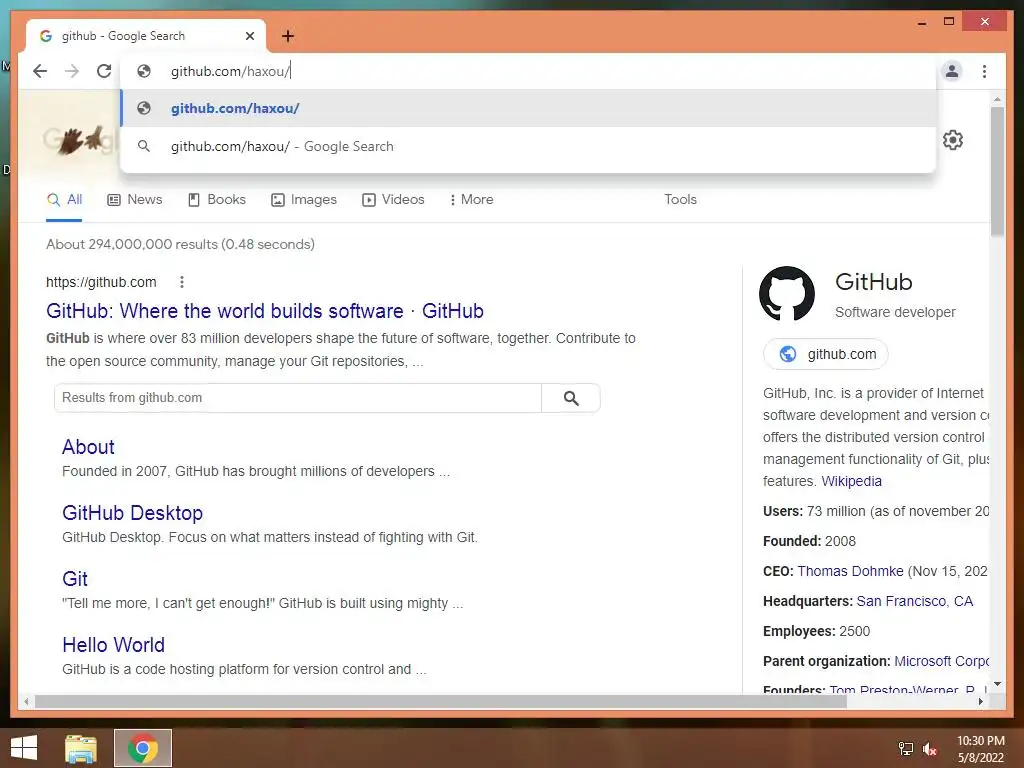Click the Chrome taskbar icon

(x=143, y=748)
